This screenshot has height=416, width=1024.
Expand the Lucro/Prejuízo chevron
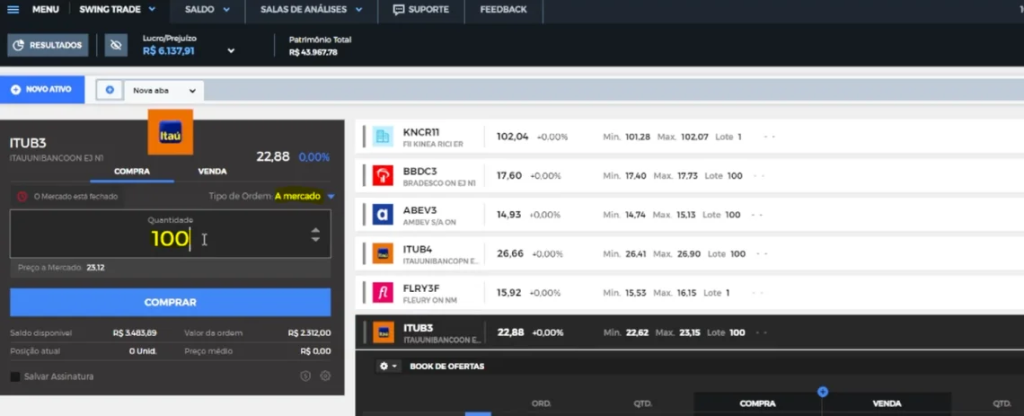[231, 51]
